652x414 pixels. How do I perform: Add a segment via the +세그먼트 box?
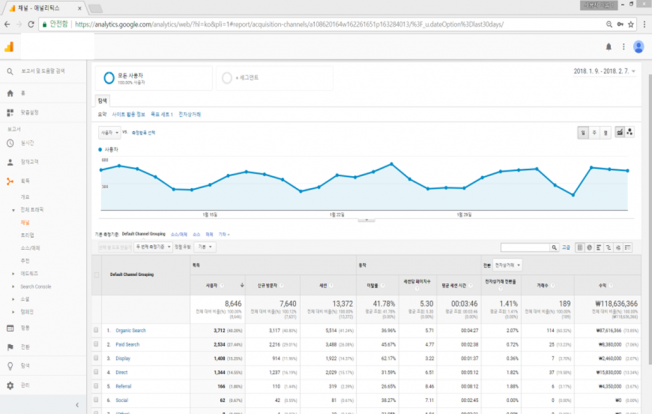(x=274, y=78)
